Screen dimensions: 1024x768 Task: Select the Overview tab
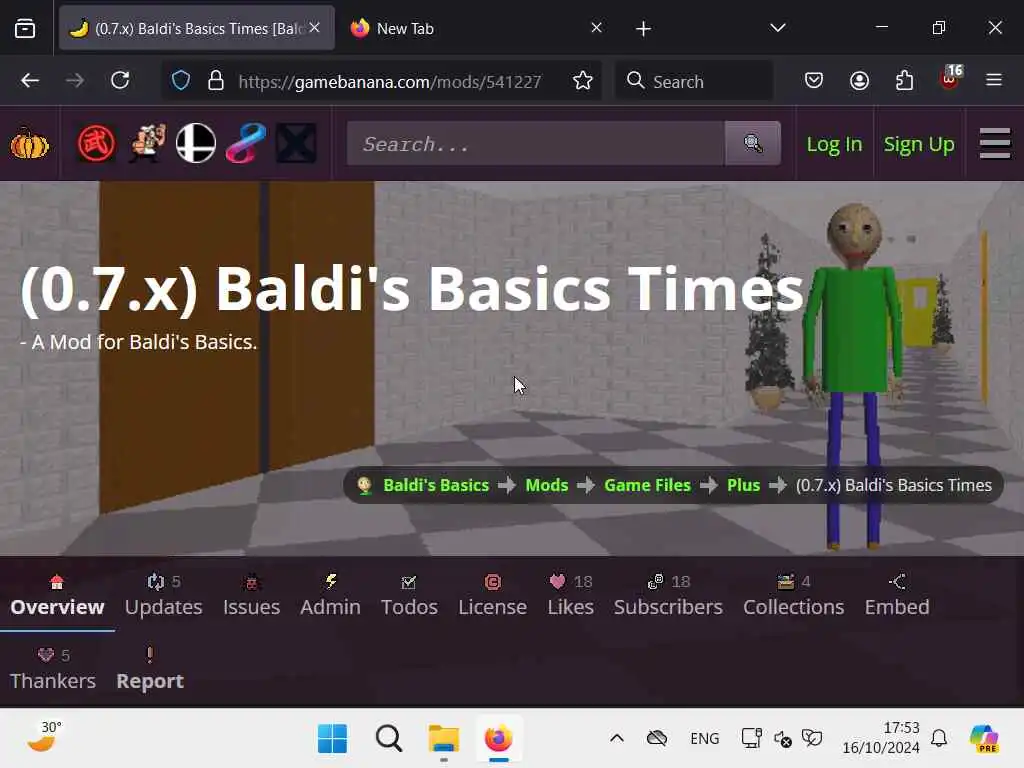pos(57,596)
